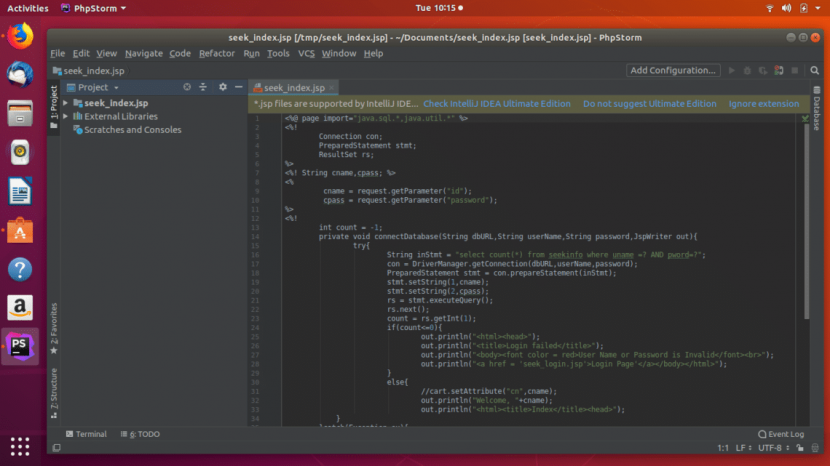The image size is (830, 466).
Task: Expand the External Libraries tree node
Action: 66,116
